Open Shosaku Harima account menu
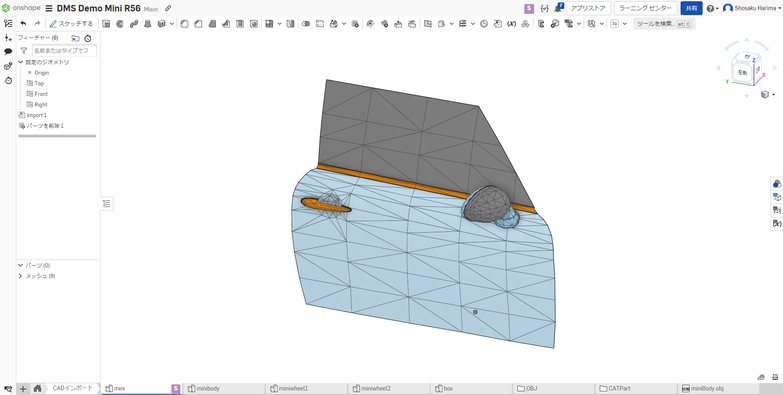Viewport: 783px width, 395px height. pyautogui.click(x=753, y=8)
